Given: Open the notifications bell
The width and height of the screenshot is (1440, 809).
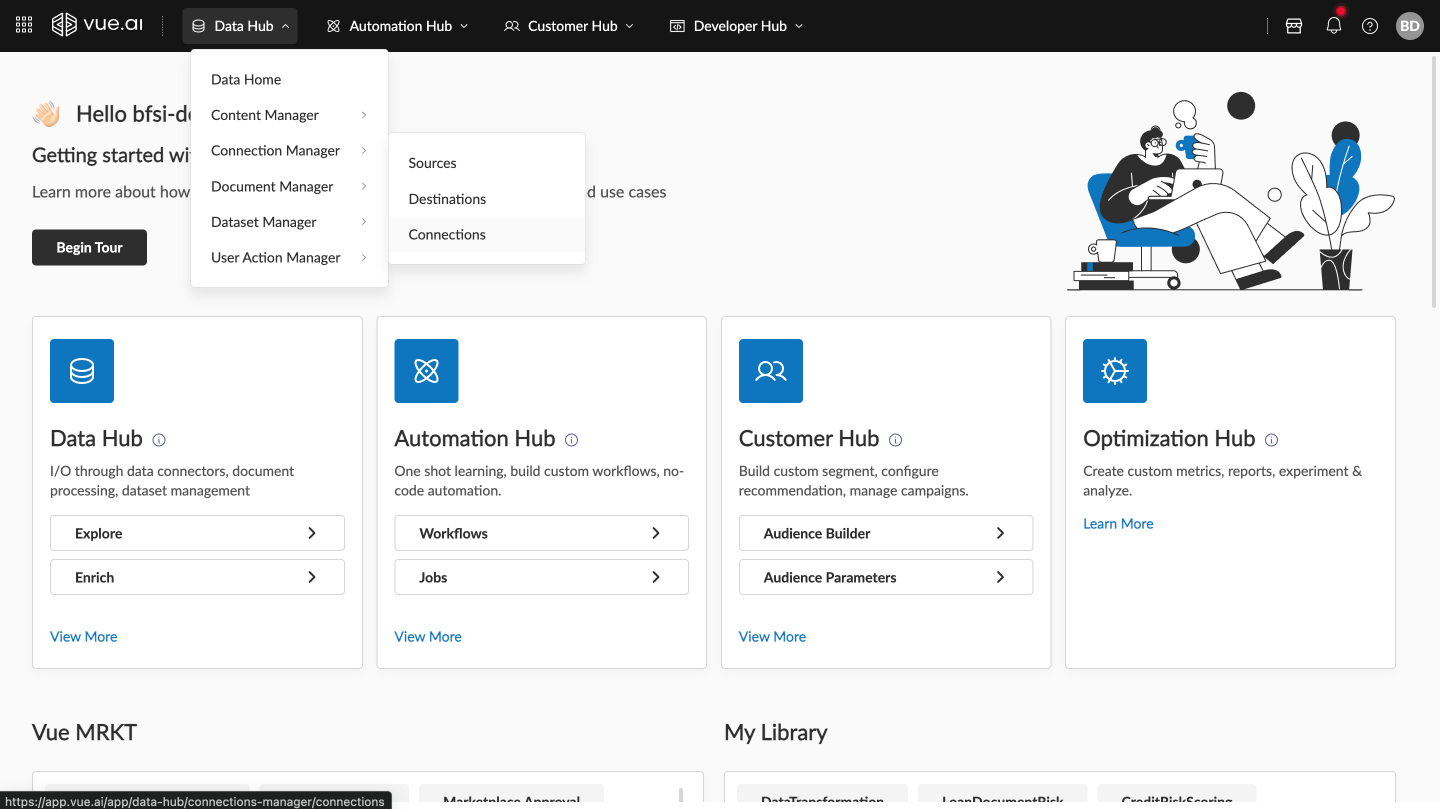Looking at the screenshot, I should point(1333,26).
